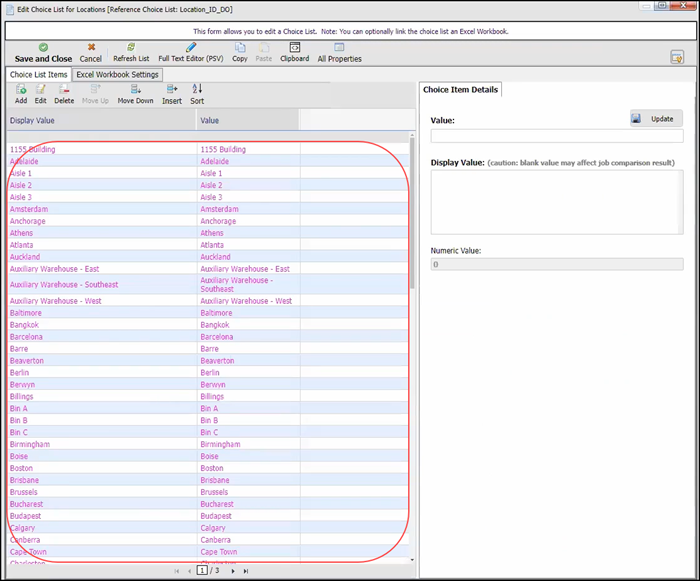Open the Clipboard tool

(x=294, y=47)
